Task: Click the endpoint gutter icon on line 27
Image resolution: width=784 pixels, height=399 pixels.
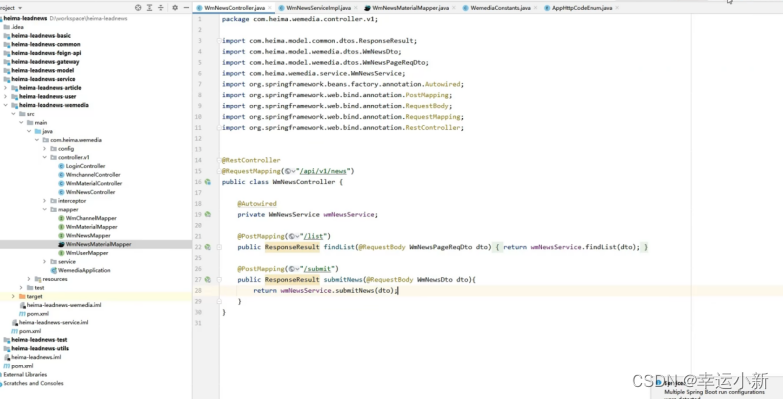Action: pyautogui.click(x=208, y=280)
